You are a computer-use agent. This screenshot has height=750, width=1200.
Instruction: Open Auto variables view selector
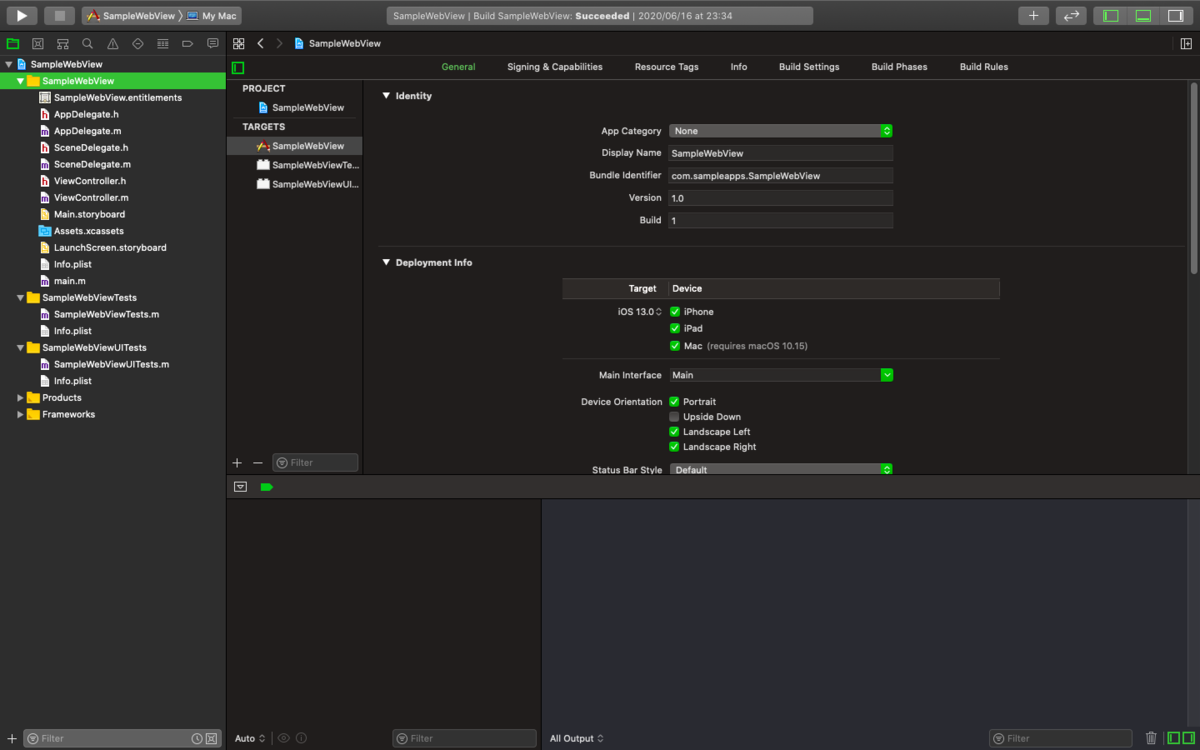(x=250, y=738)
